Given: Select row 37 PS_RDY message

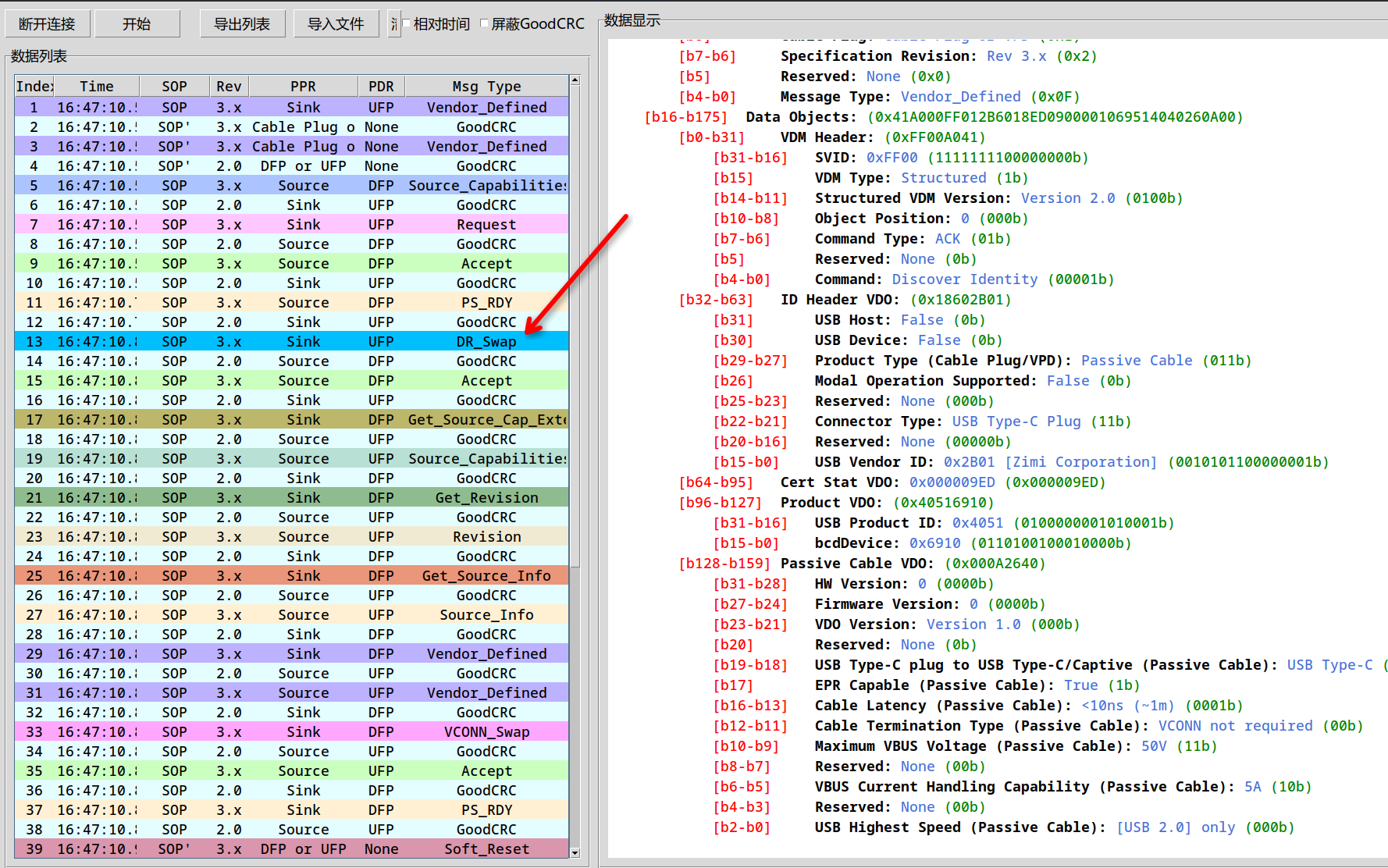Looking at the screenshot, I should [x=291, y=809].
